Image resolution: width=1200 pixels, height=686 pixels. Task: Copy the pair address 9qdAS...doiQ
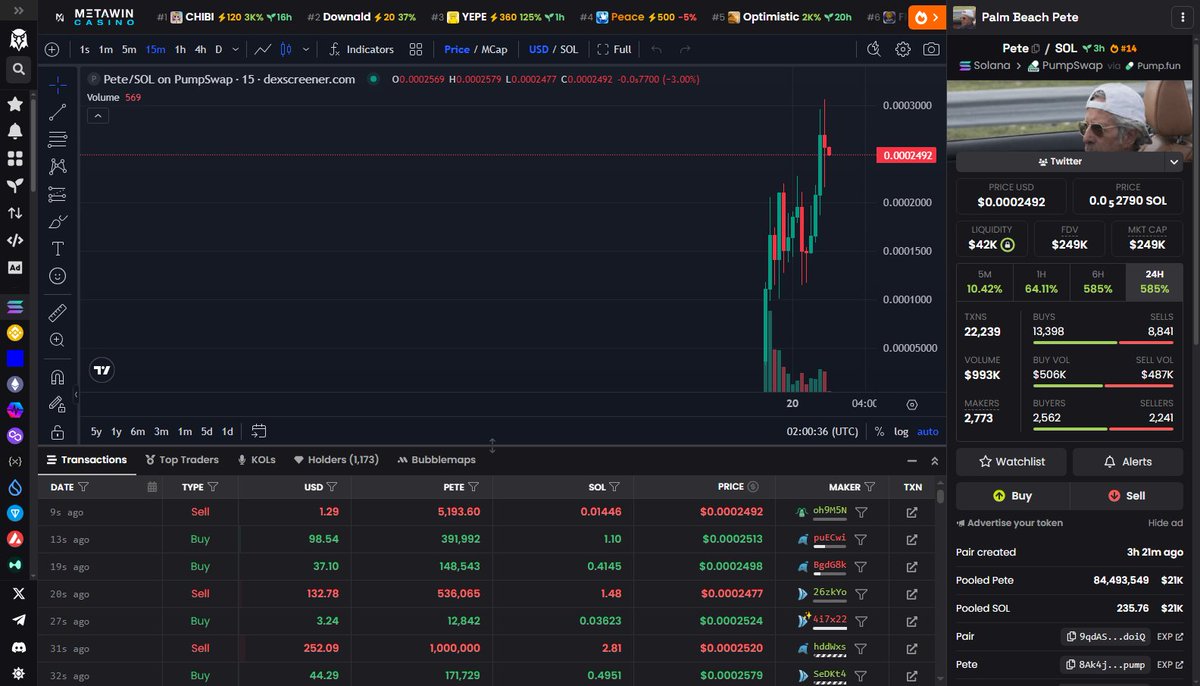click(x=1104, y=636)
